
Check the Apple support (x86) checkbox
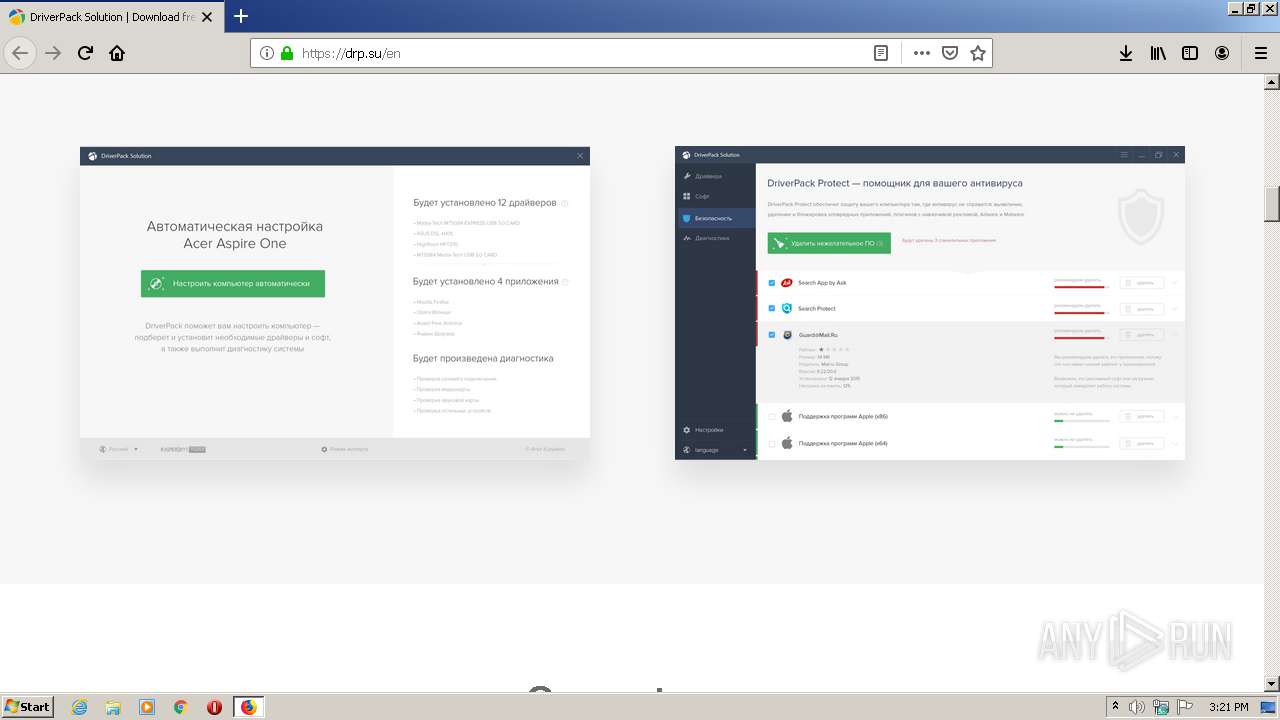(772, 416)
